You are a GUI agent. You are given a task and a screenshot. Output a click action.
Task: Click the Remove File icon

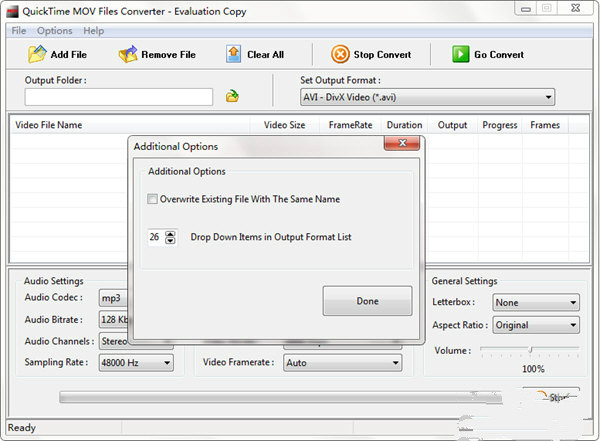click(x=128, y=54)
